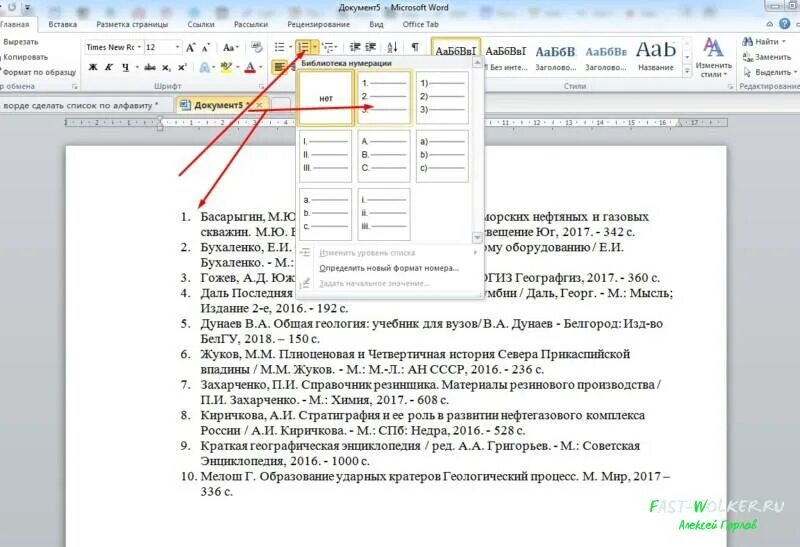Minimize the ribbon using the caret icon
Viewport: 800px width, 547px height.
pos(770,24)
